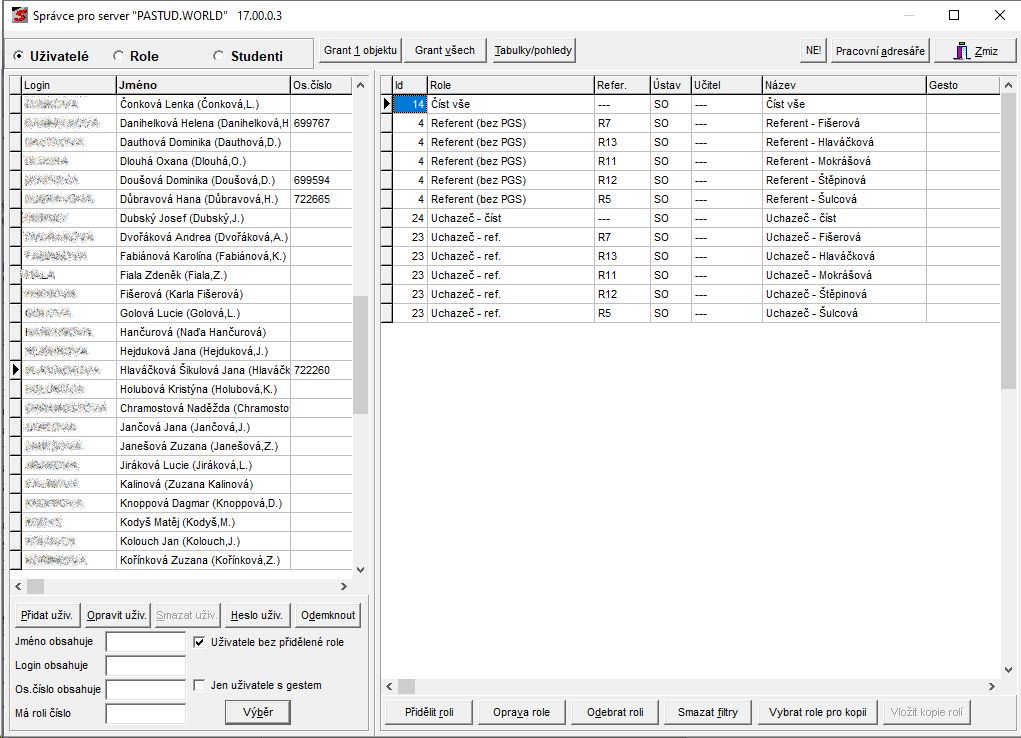Open Tabulky/pohledy from toolbar
This screenshot has height=738, width=1021.
[x=534, y=50]
